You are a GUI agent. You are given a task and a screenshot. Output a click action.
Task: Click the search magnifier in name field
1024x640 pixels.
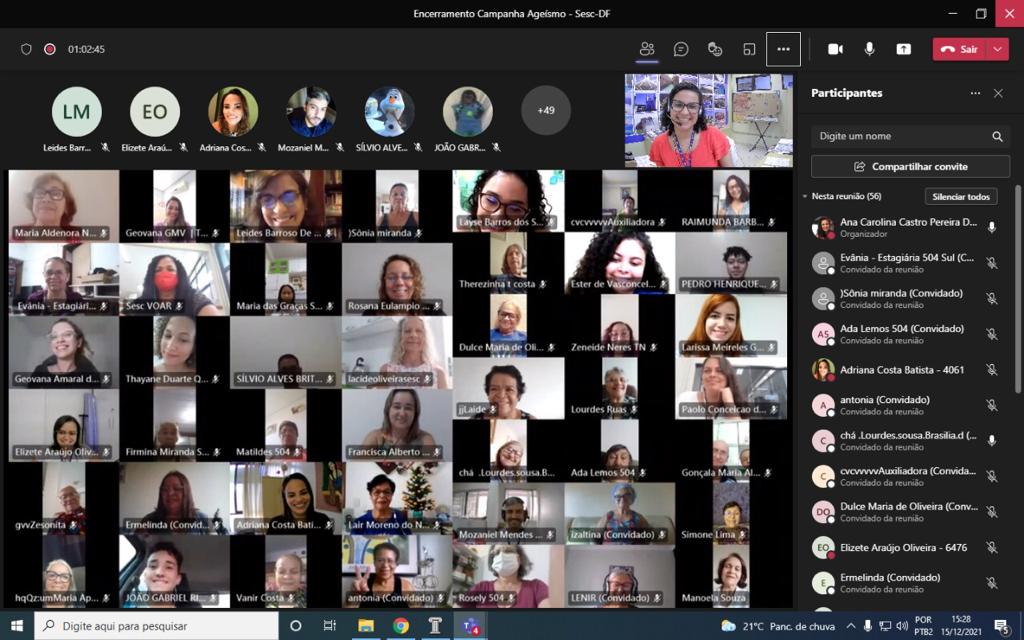(997, 136)
